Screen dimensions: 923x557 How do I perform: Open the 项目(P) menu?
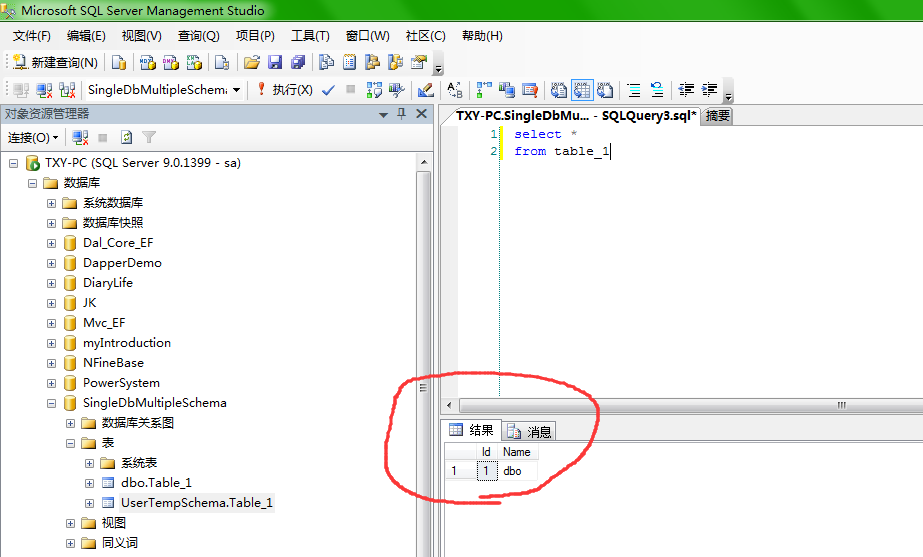click(255, 36)
